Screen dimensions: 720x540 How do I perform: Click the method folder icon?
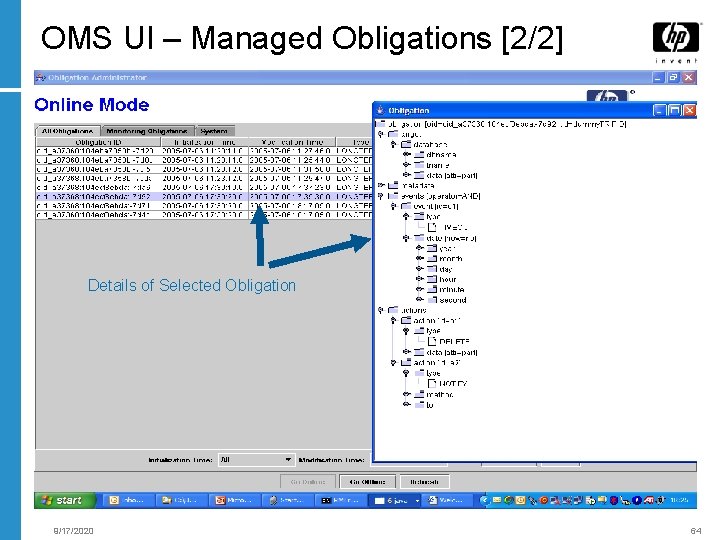coord(419,394)
